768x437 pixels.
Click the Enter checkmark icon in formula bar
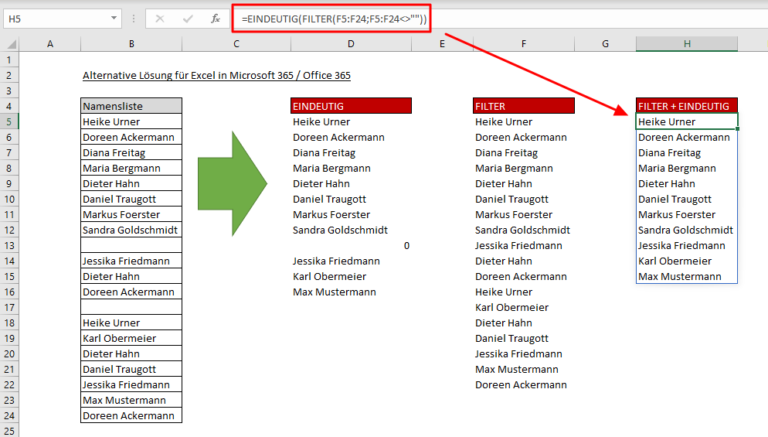click(186, 19)
